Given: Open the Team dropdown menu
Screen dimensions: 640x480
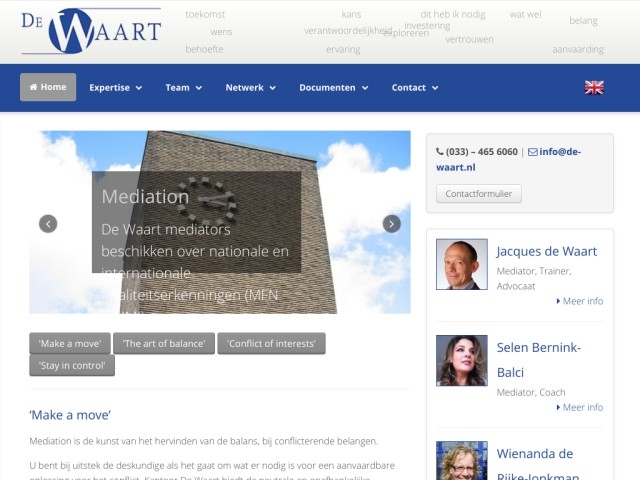Looking at the screenshot, I should coord(183,88).
